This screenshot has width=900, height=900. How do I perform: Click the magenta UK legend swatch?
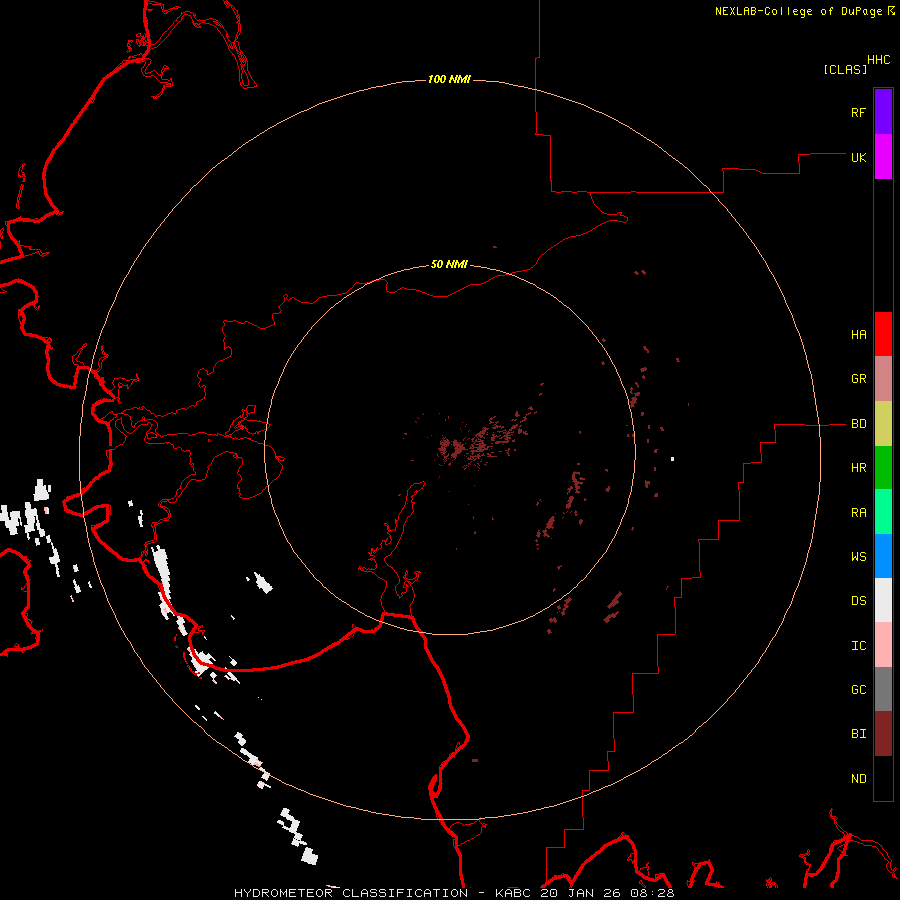coord(883,157)
